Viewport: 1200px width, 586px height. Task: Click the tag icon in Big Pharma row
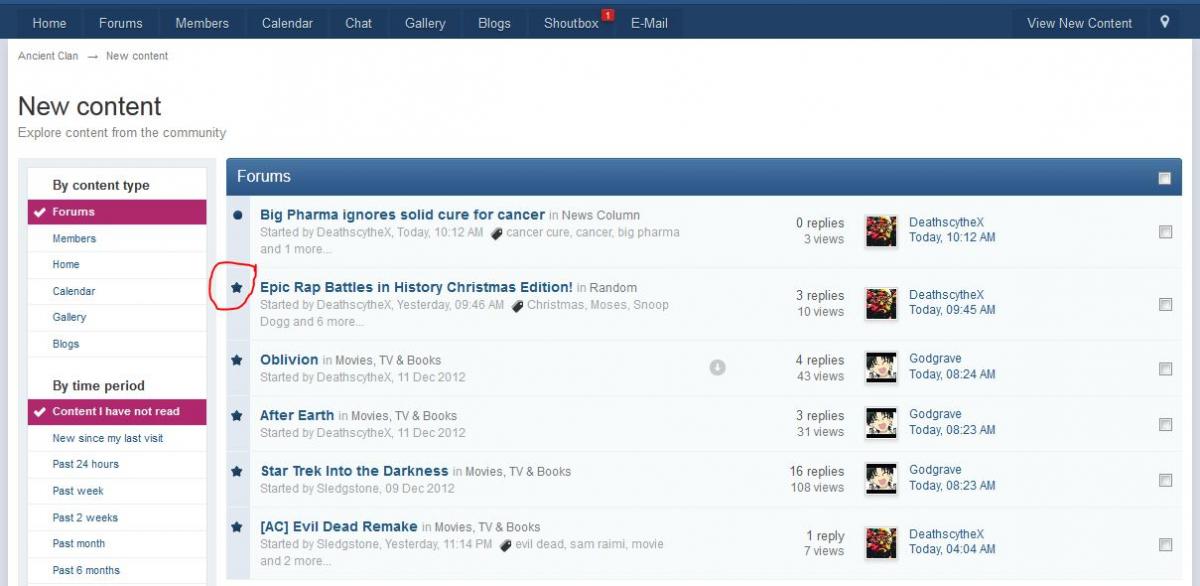coord(496,233)
